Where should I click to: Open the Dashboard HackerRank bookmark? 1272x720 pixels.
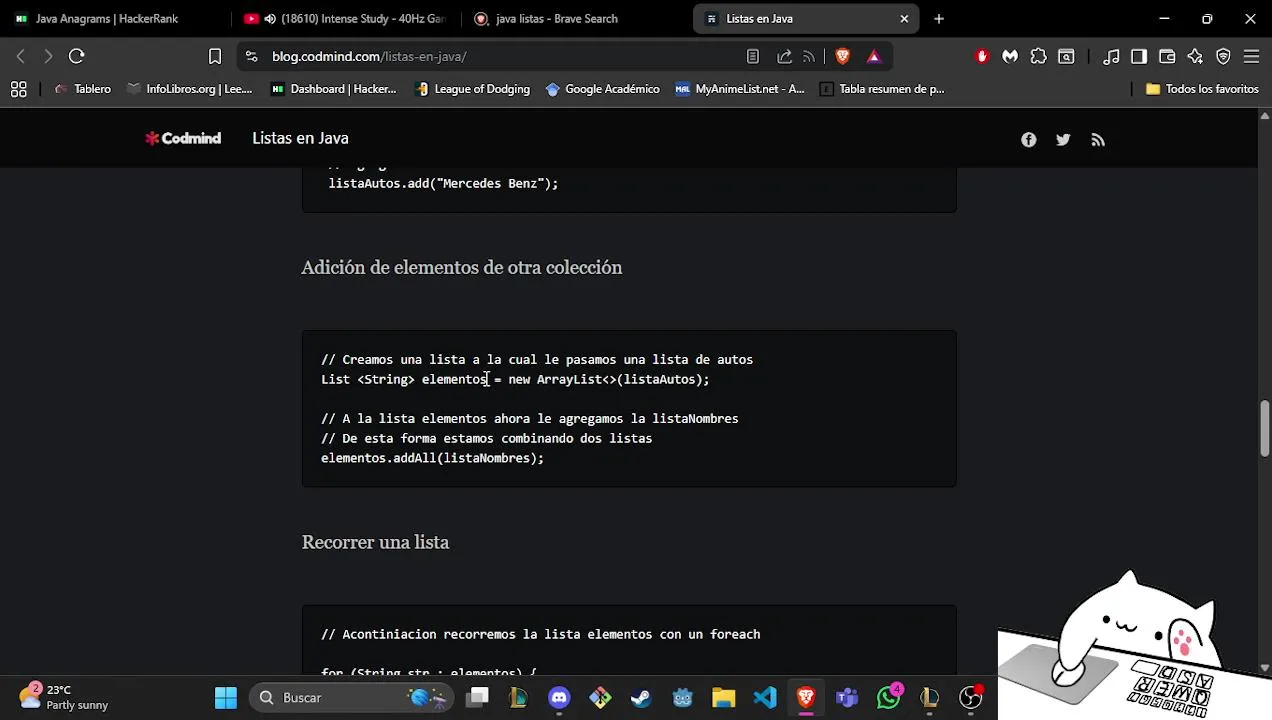334,89
